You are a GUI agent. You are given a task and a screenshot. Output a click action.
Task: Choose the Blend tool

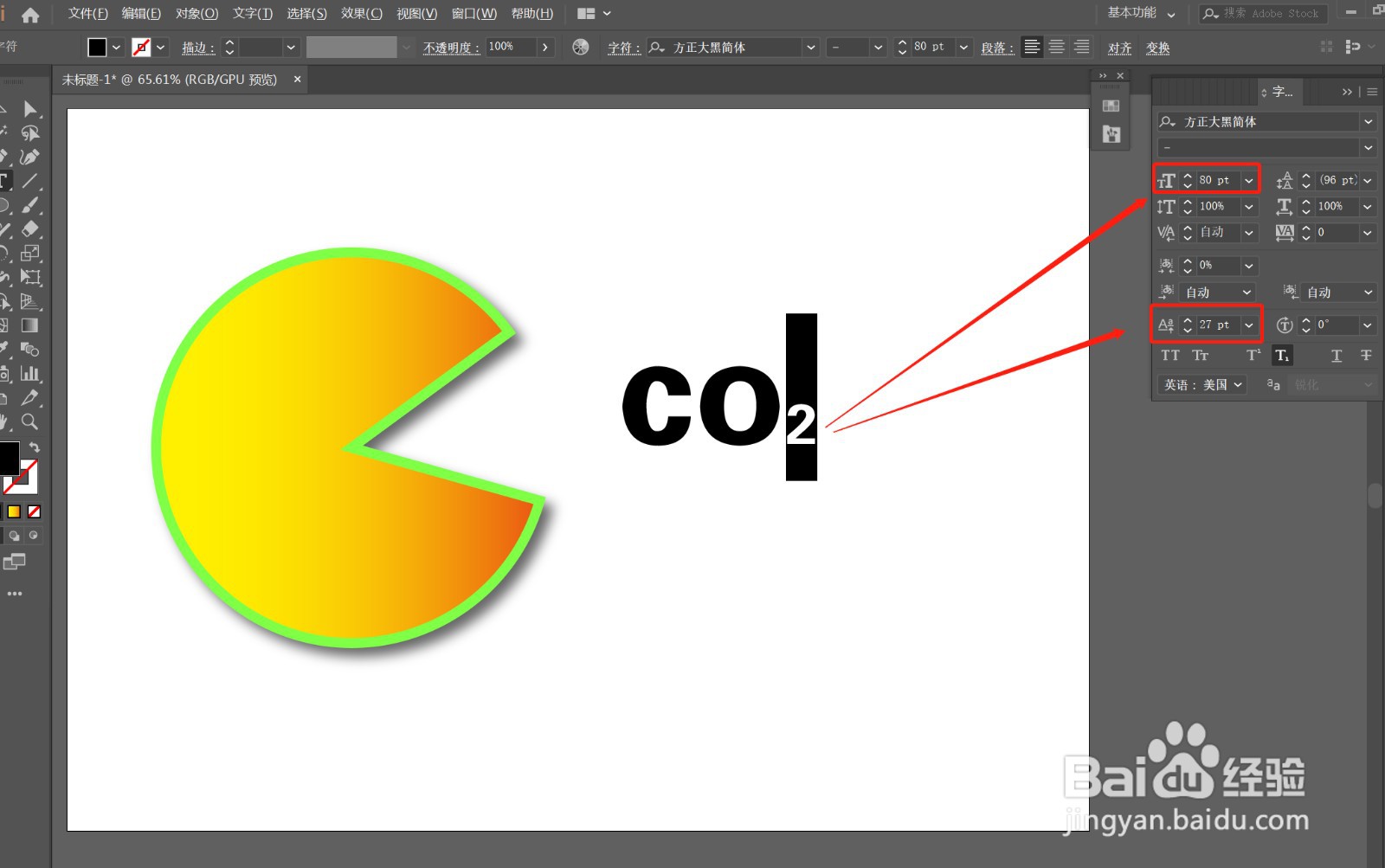(30, 350)
